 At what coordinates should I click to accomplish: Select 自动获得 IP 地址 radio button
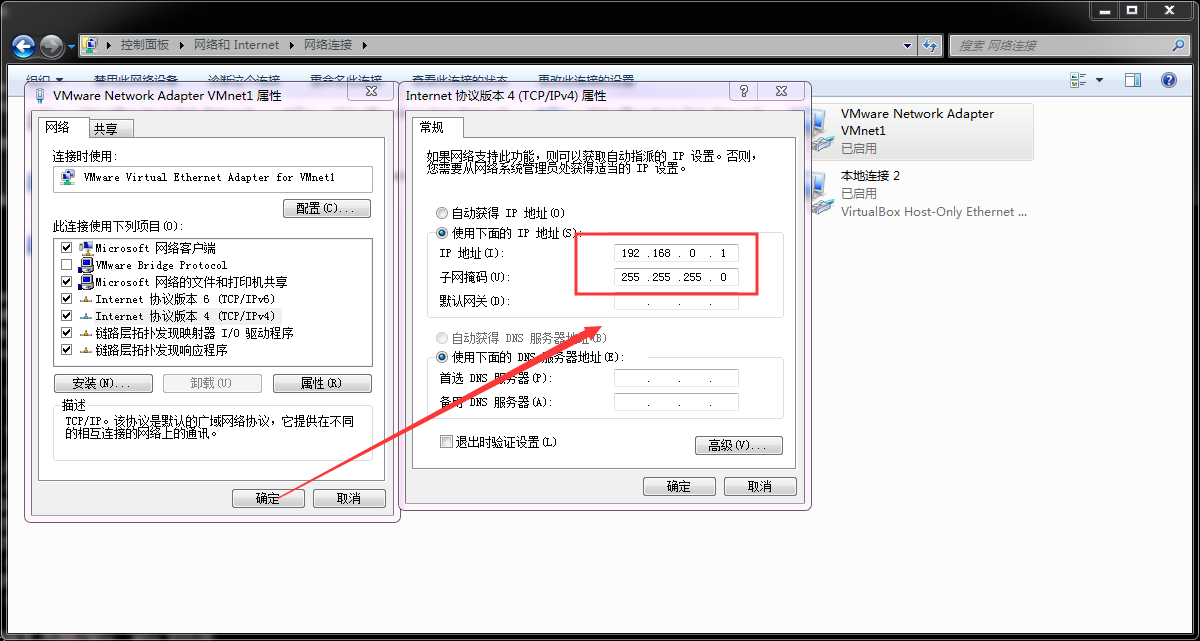point(442,213)
